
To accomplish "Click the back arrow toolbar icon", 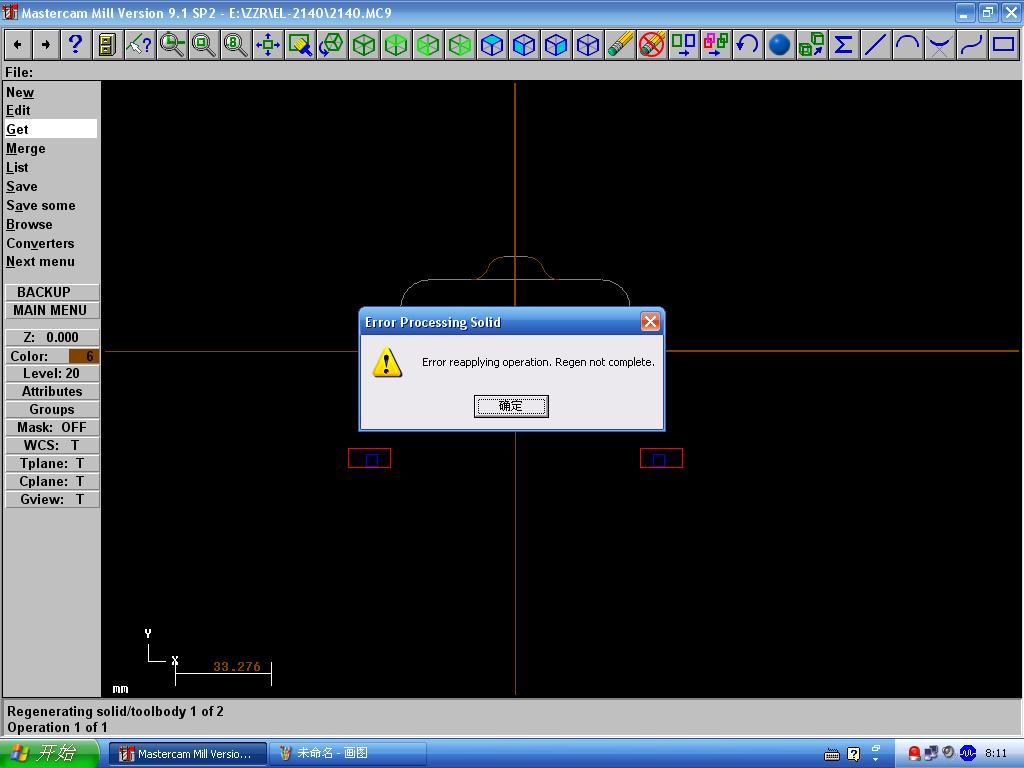I will (18, 45).
